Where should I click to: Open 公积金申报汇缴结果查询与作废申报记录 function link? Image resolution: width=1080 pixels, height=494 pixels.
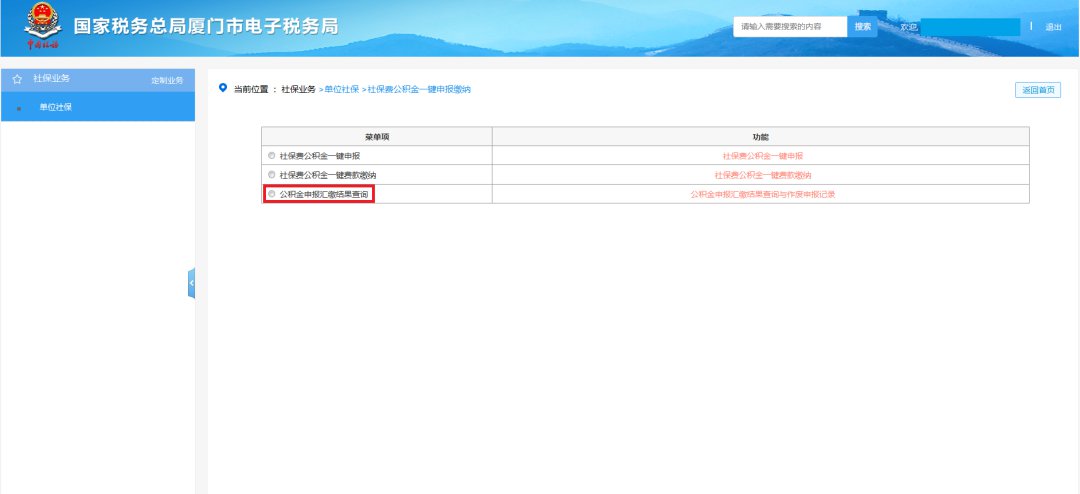[762, 194]
